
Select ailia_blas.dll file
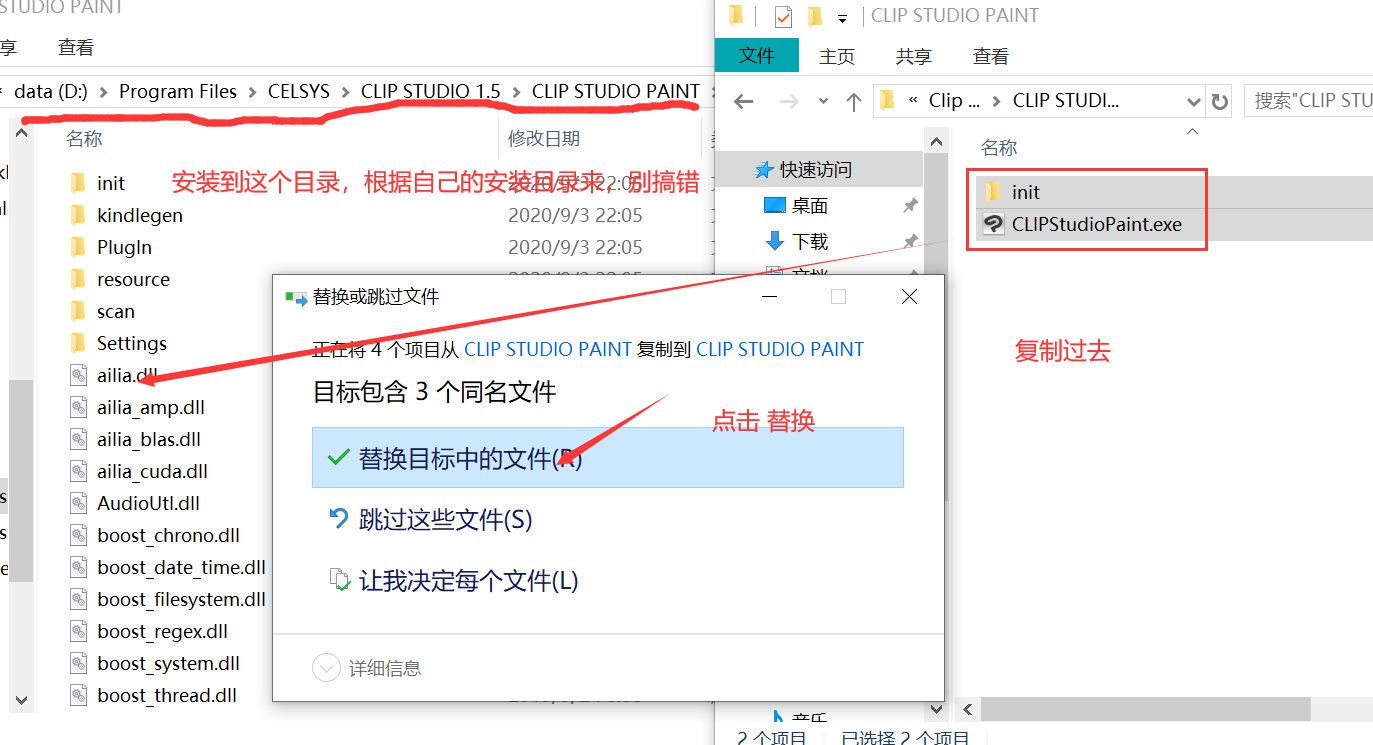click(x=149, y=439)
